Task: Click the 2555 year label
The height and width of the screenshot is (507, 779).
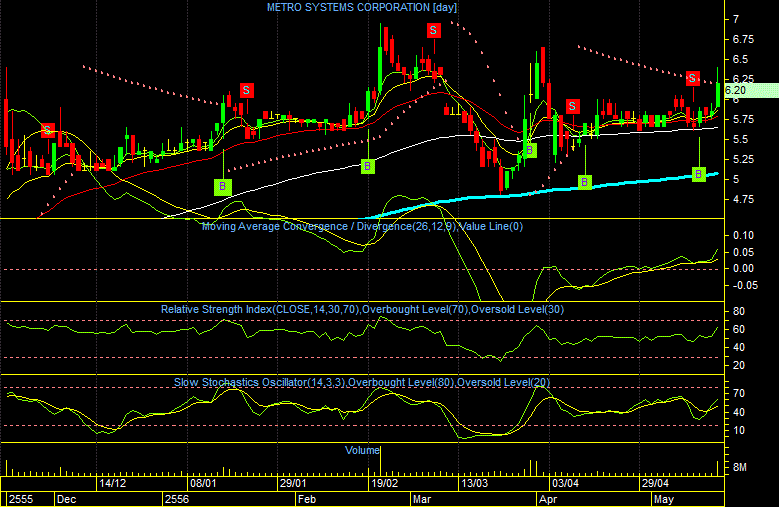Action: point(21,499)
